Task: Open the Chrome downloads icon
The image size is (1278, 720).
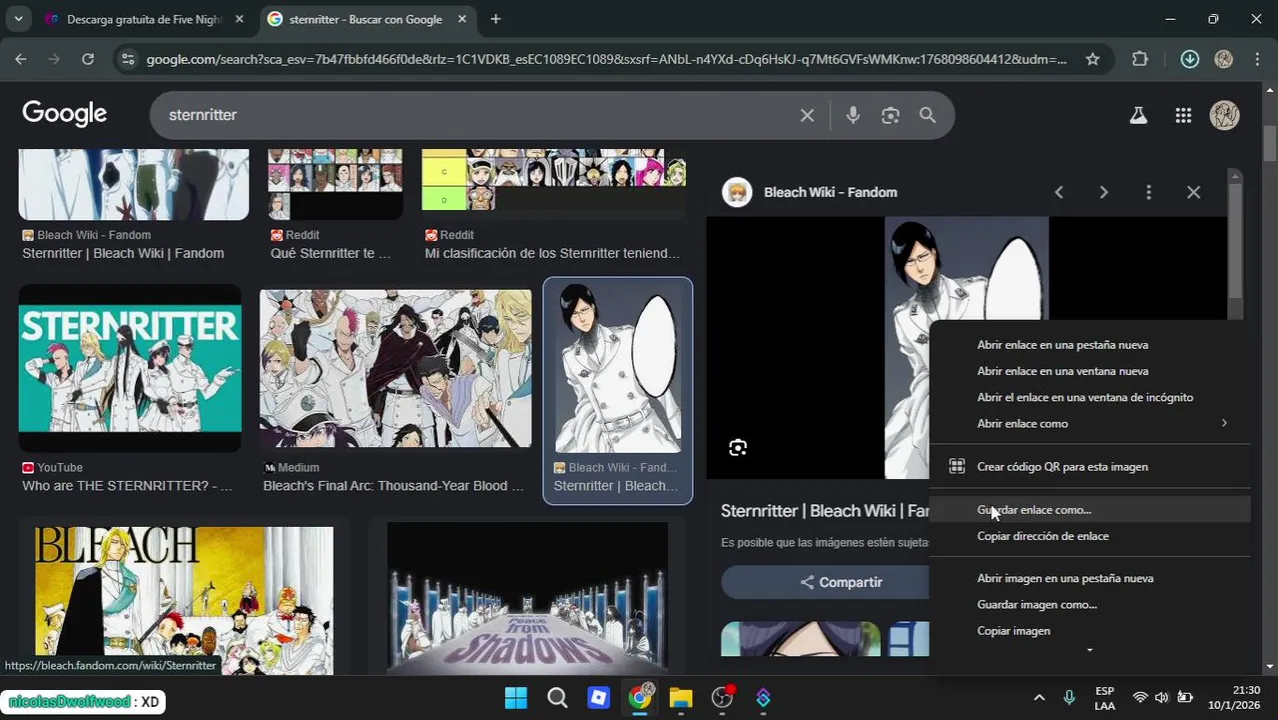Action: pyautogui.click(x=1189, y=59)
